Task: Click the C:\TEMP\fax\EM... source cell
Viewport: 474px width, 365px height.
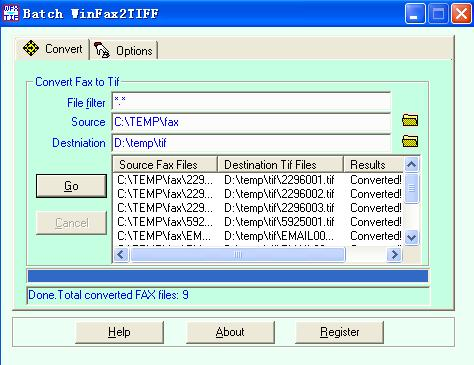Action: (x=164, y=236)
